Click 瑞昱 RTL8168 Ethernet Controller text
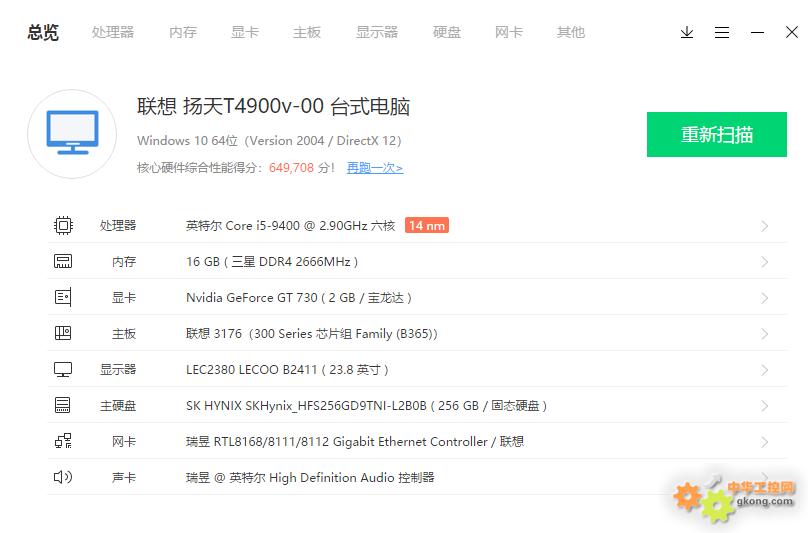Viewport: 808px width, 533px height. [355, 442]
